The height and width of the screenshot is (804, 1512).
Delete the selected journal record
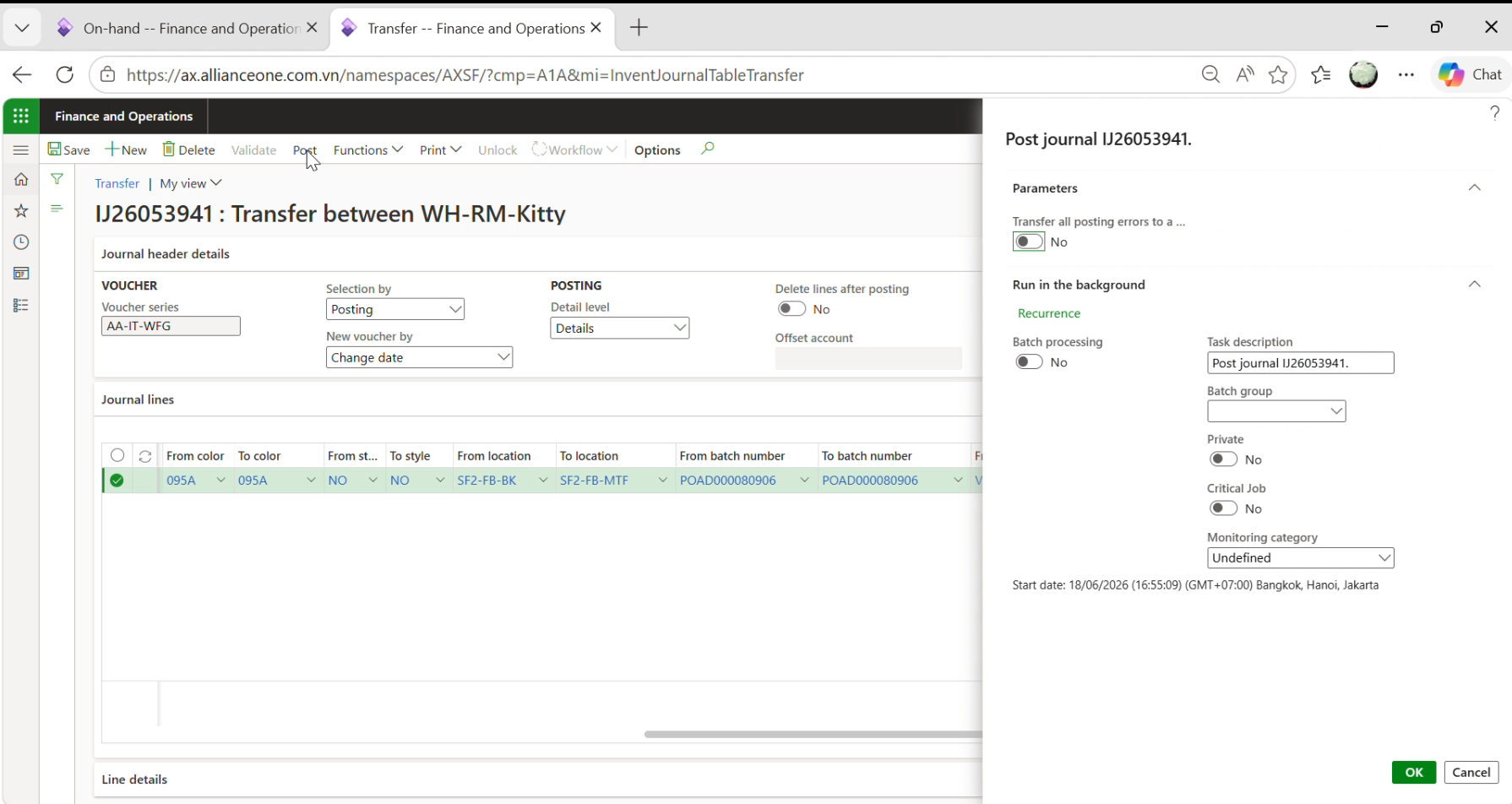click(x=189, y=149)
